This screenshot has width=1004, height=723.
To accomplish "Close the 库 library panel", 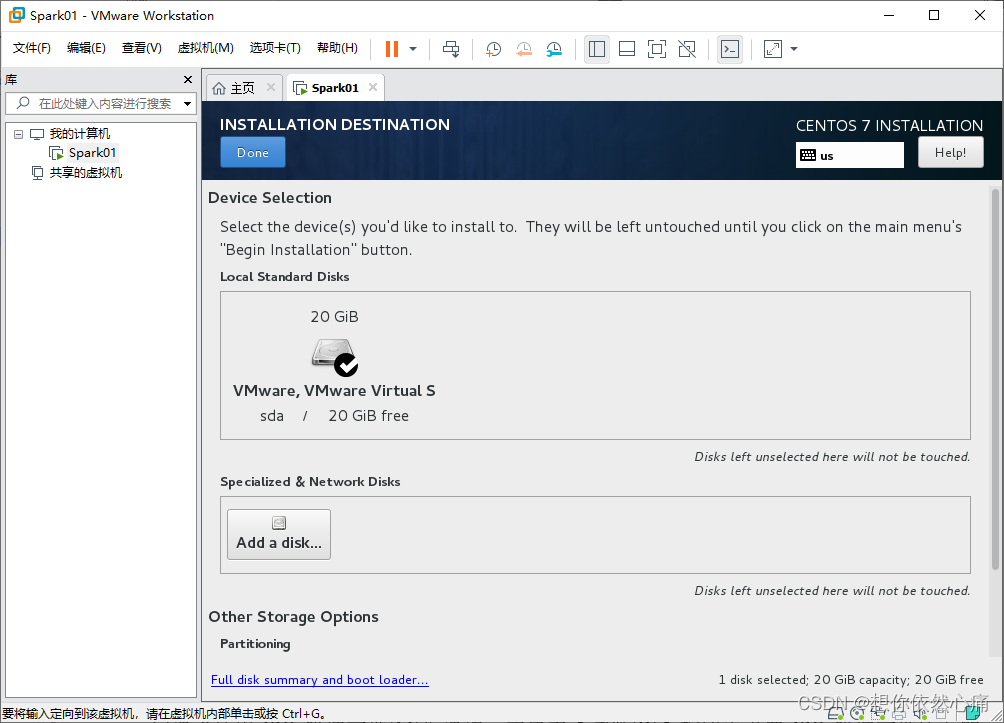I will click(x=188, y=79).
